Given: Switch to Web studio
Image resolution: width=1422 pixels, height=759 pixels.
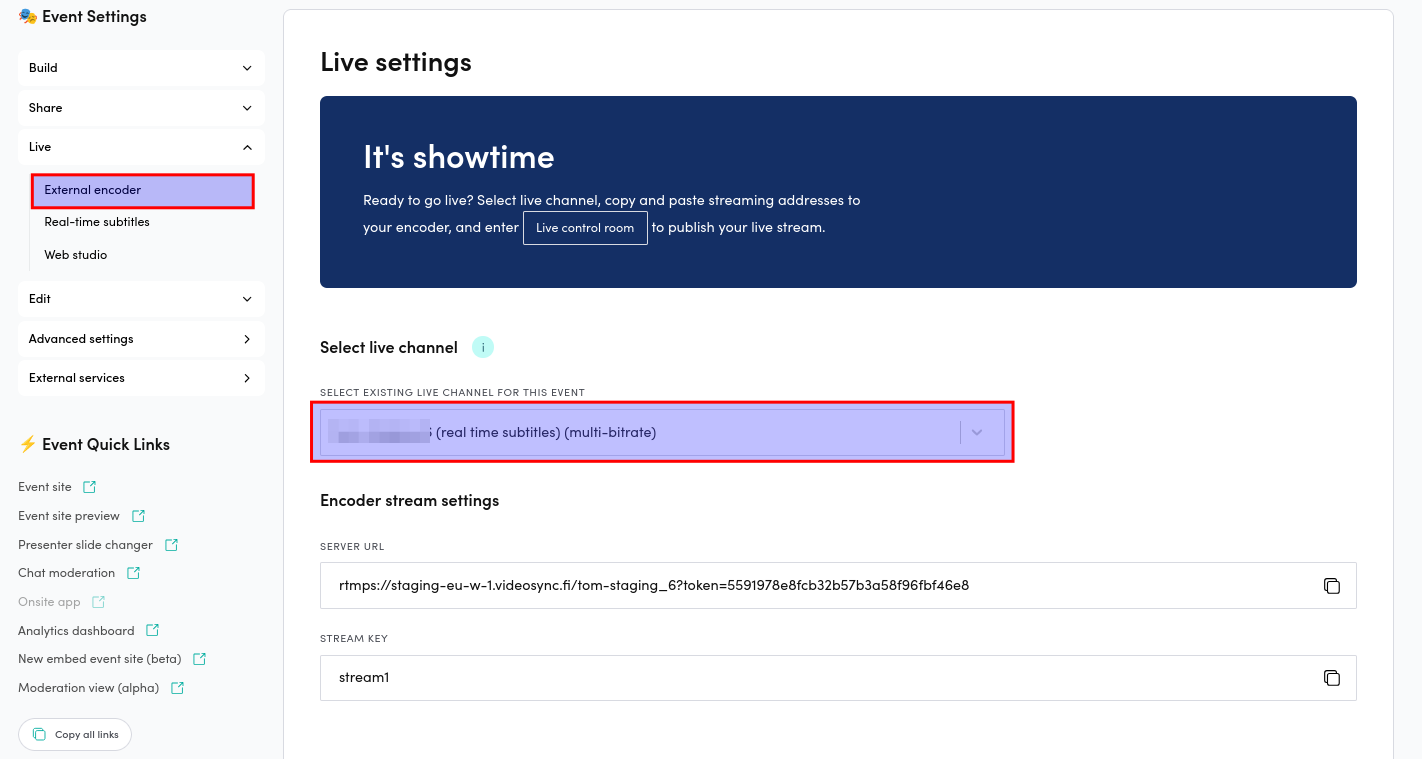Looking at the screenshot, I should pyautogui.click(x=75, y=254).
